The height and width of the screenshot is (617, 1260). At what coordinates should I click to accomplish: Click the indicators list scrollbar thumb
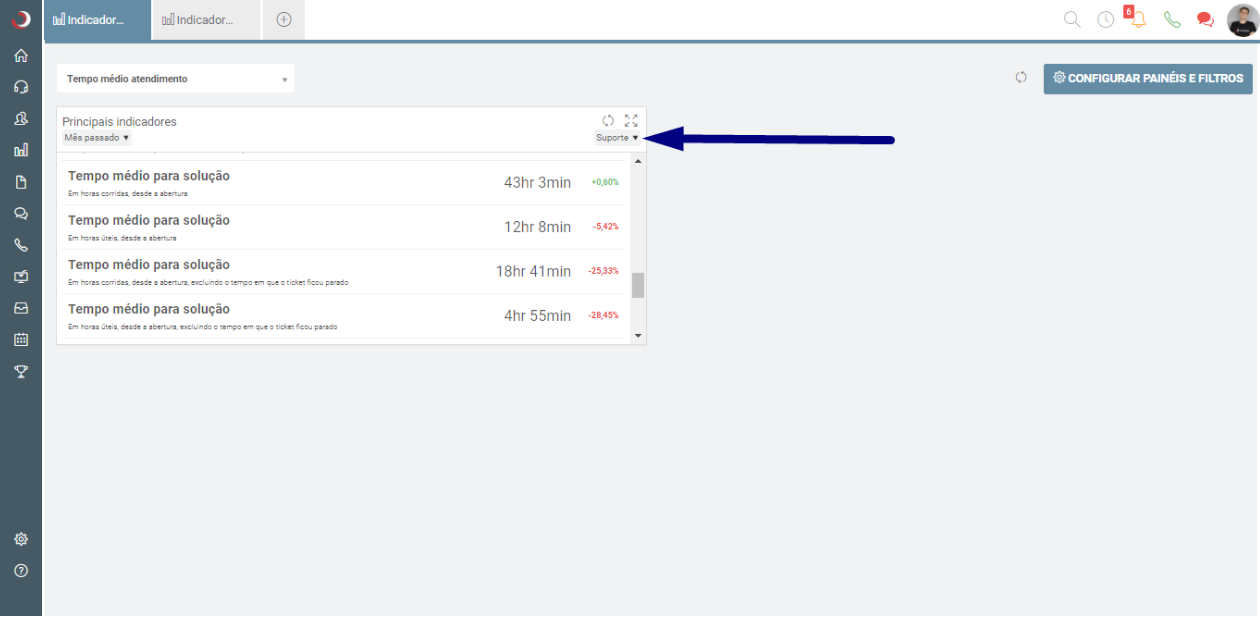click(638, 285)
